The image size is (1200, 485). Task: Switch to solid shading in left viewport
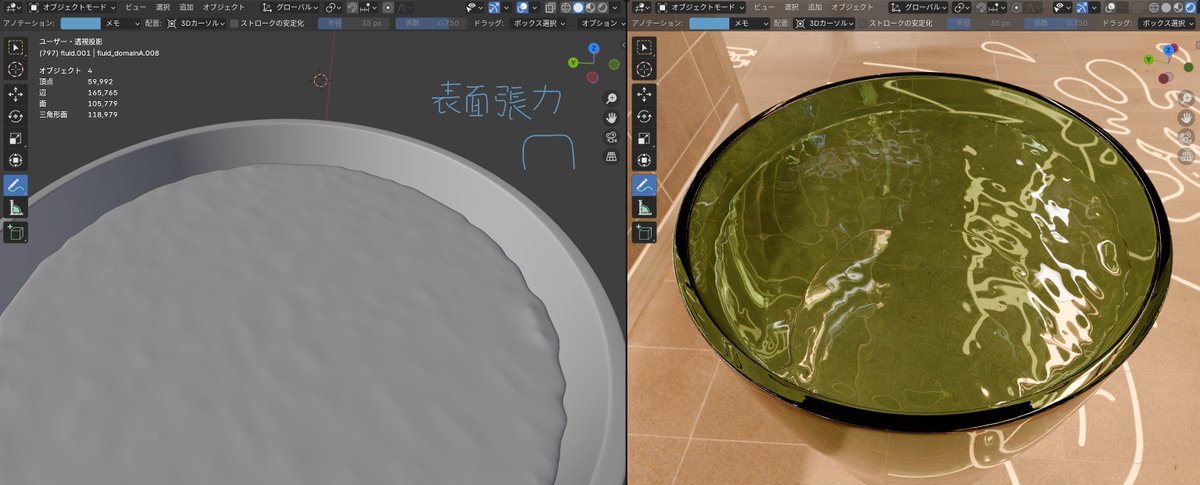point(578,7)
